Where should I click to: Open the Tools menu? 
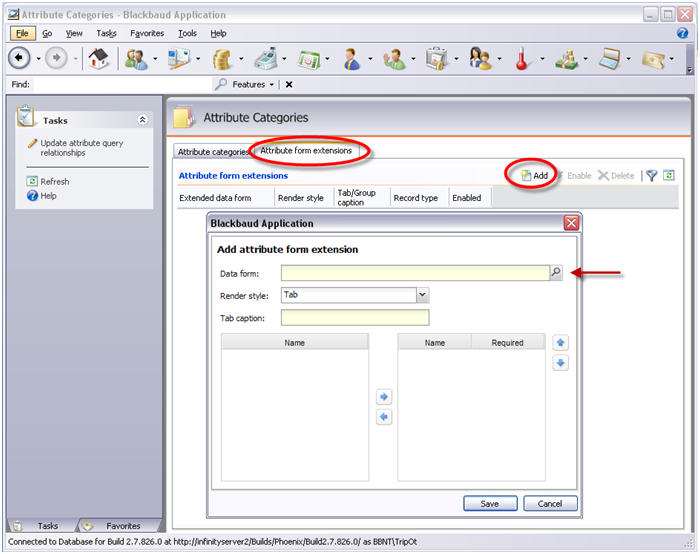pos(187,33)
